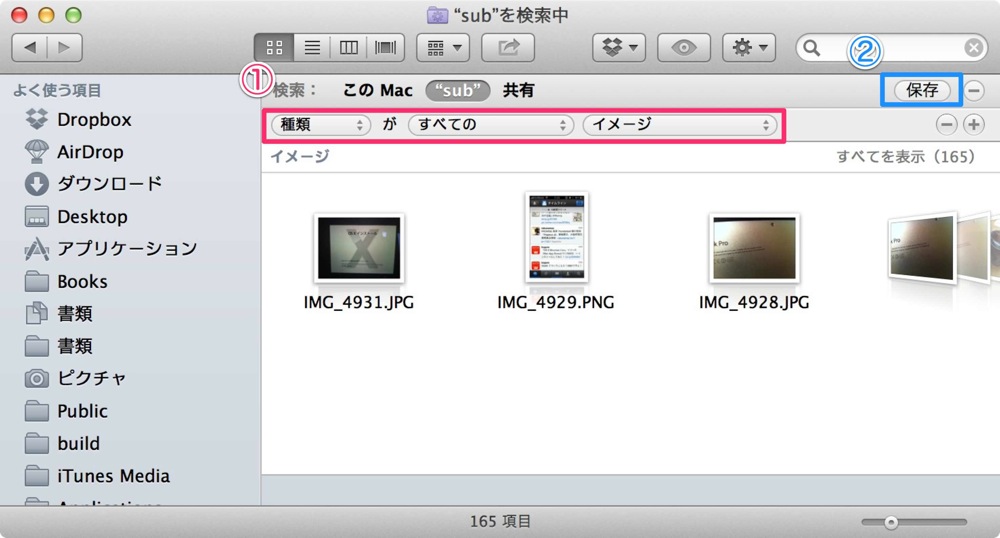Go back with the back arrow button

[x=29, y=47]
